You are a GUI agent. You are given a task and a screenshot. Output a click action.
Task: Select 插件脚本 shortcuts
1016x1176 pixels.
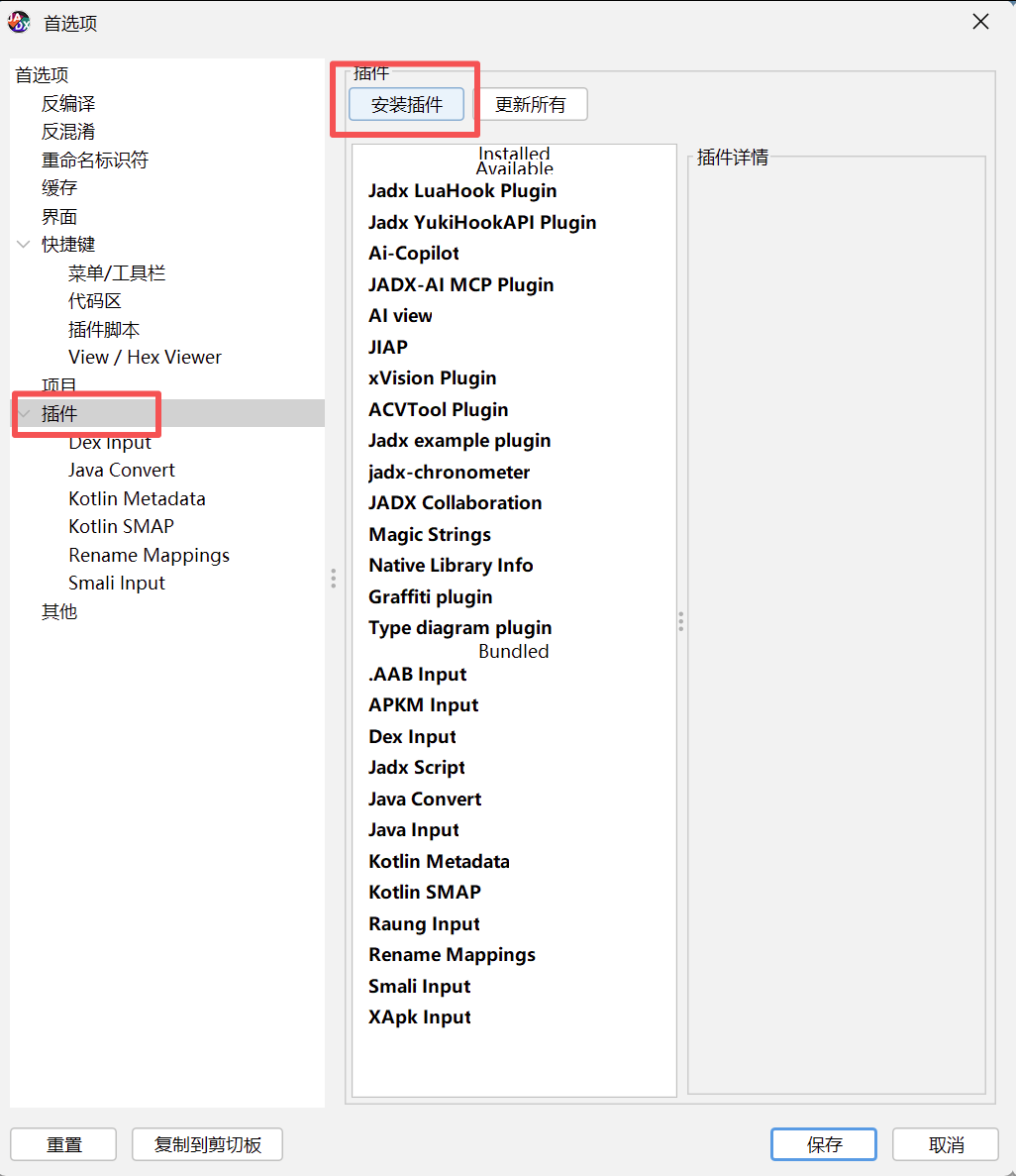point(103,329)
